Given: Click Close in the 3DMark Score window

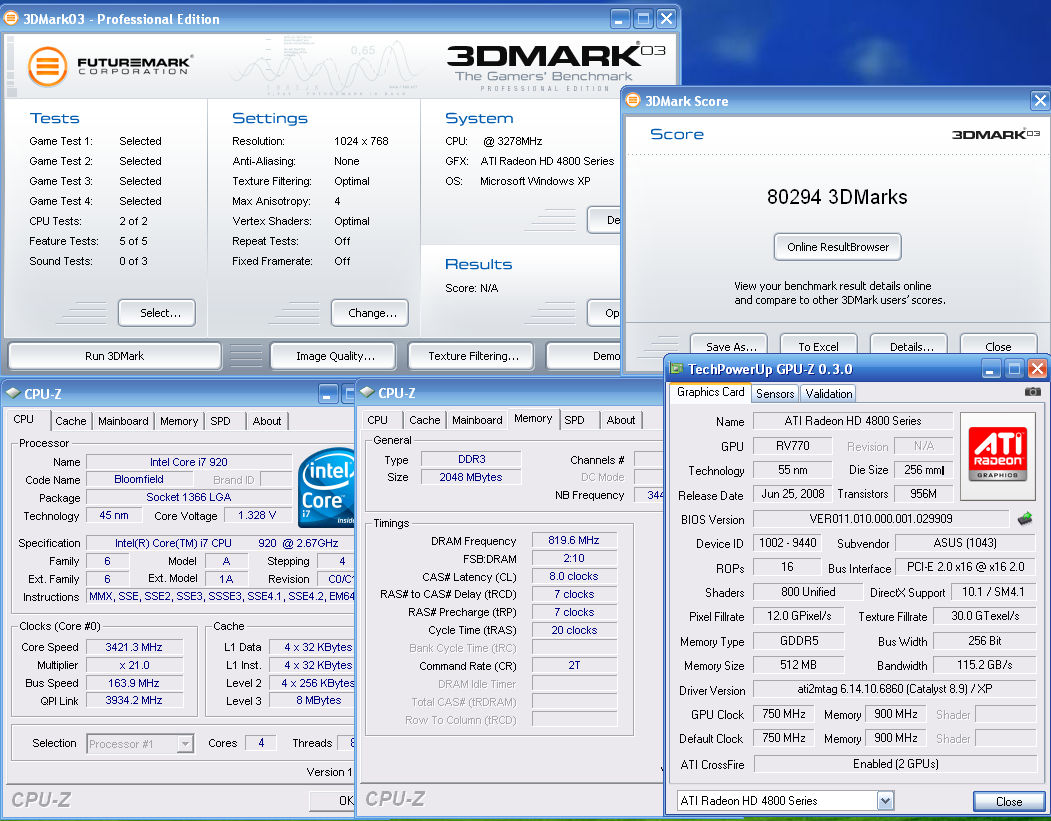Looking at the screenshot, I should [998, 346].
